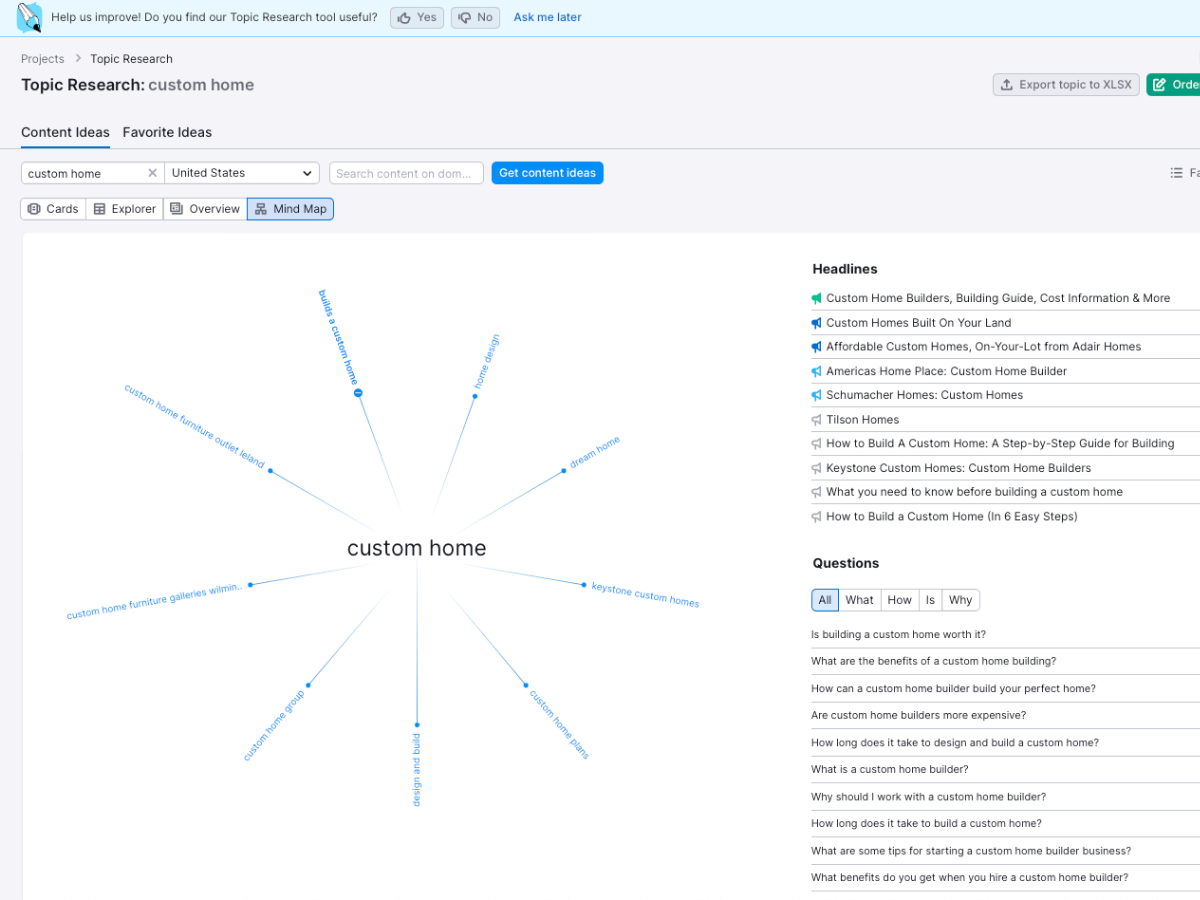The width and height of the screenshot is (1200, 900).
Task: Filter questions by Why
Action: pyautogui.click(x=960, y=600)
